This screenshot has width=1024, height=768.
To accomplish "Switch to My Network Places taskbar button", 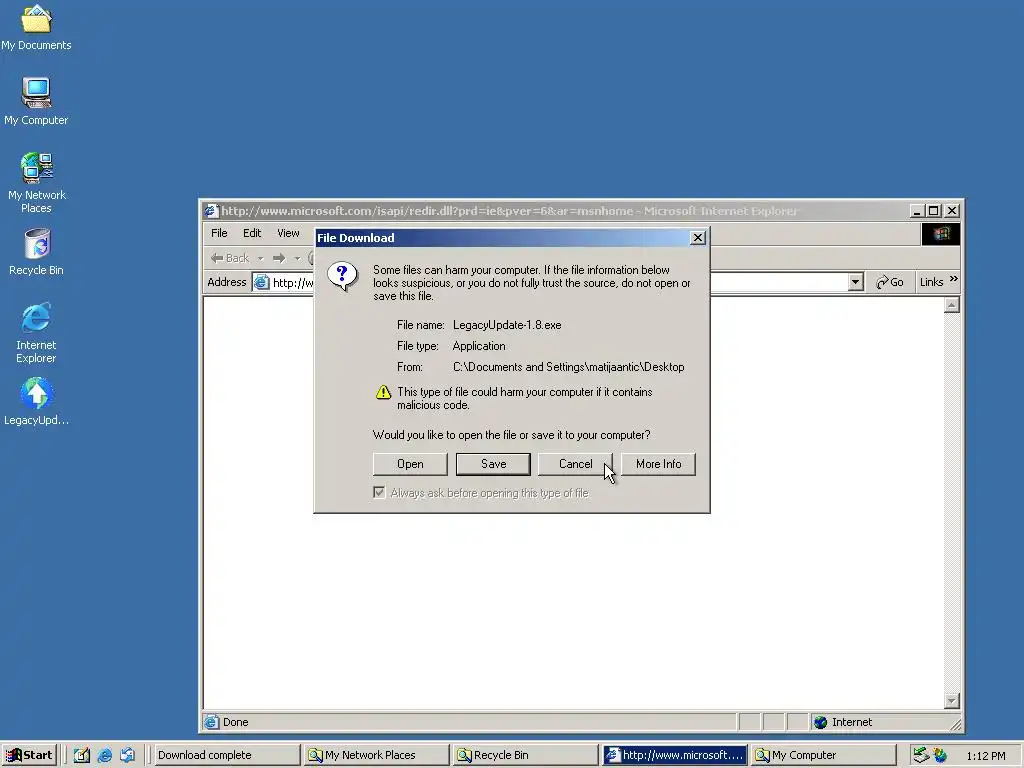I will pos(376,755).
